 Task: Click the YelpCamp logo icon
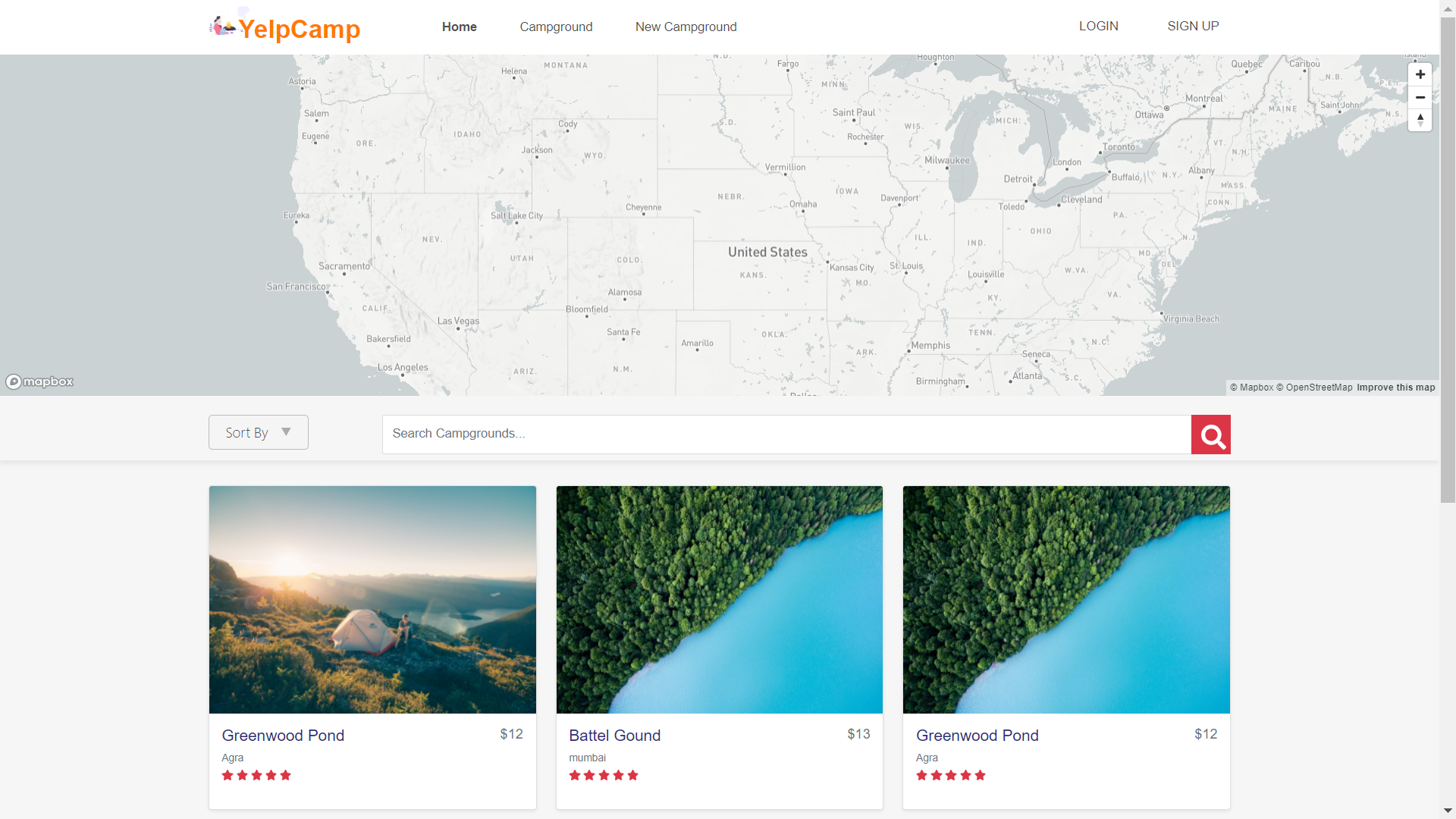click(x=223, y=27)
